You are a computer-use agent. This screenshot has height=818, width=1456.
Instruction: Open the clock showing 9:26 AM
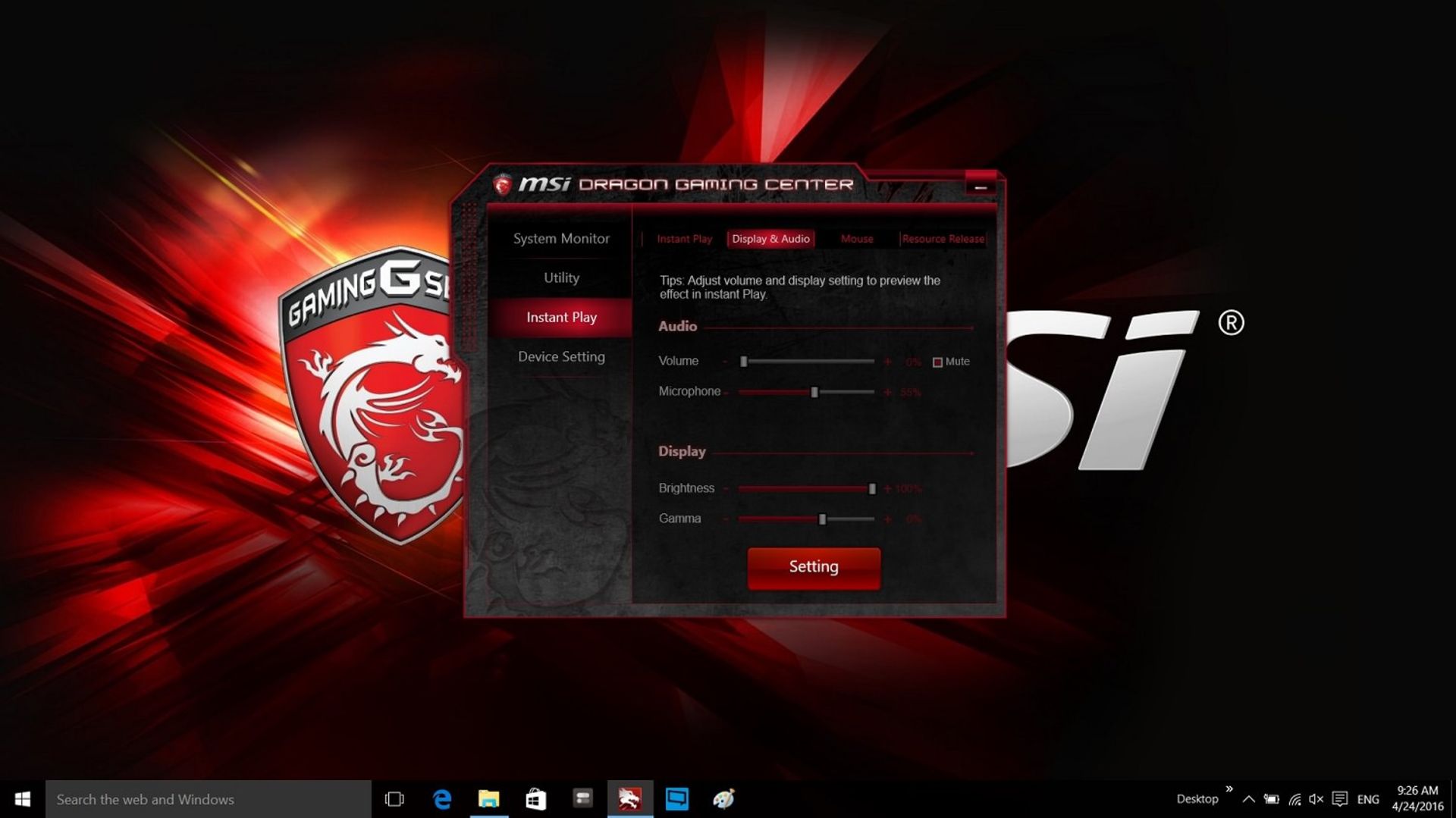point(1417,799)
